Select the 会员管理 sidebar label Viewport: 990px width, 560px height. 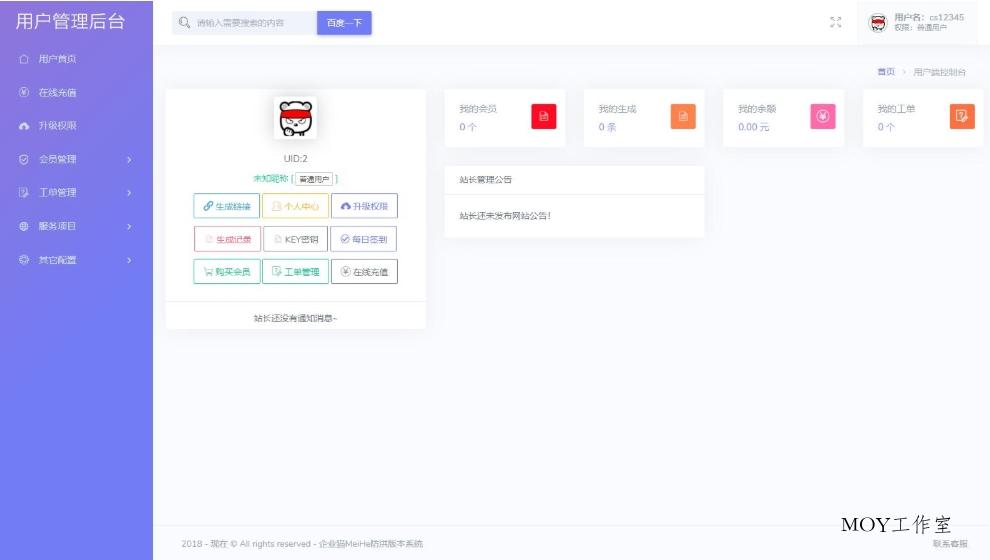(x=57, y=159)
